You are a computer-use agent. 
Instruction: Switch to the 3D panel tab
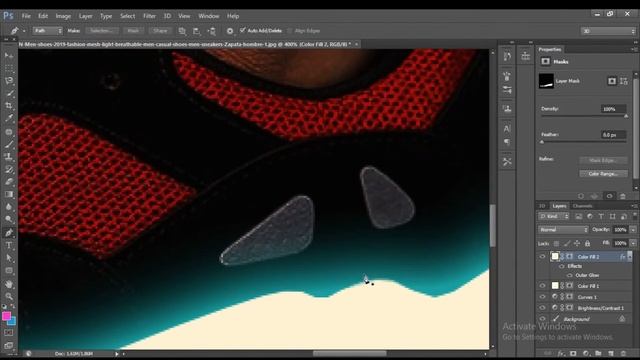tap(542, 206)
